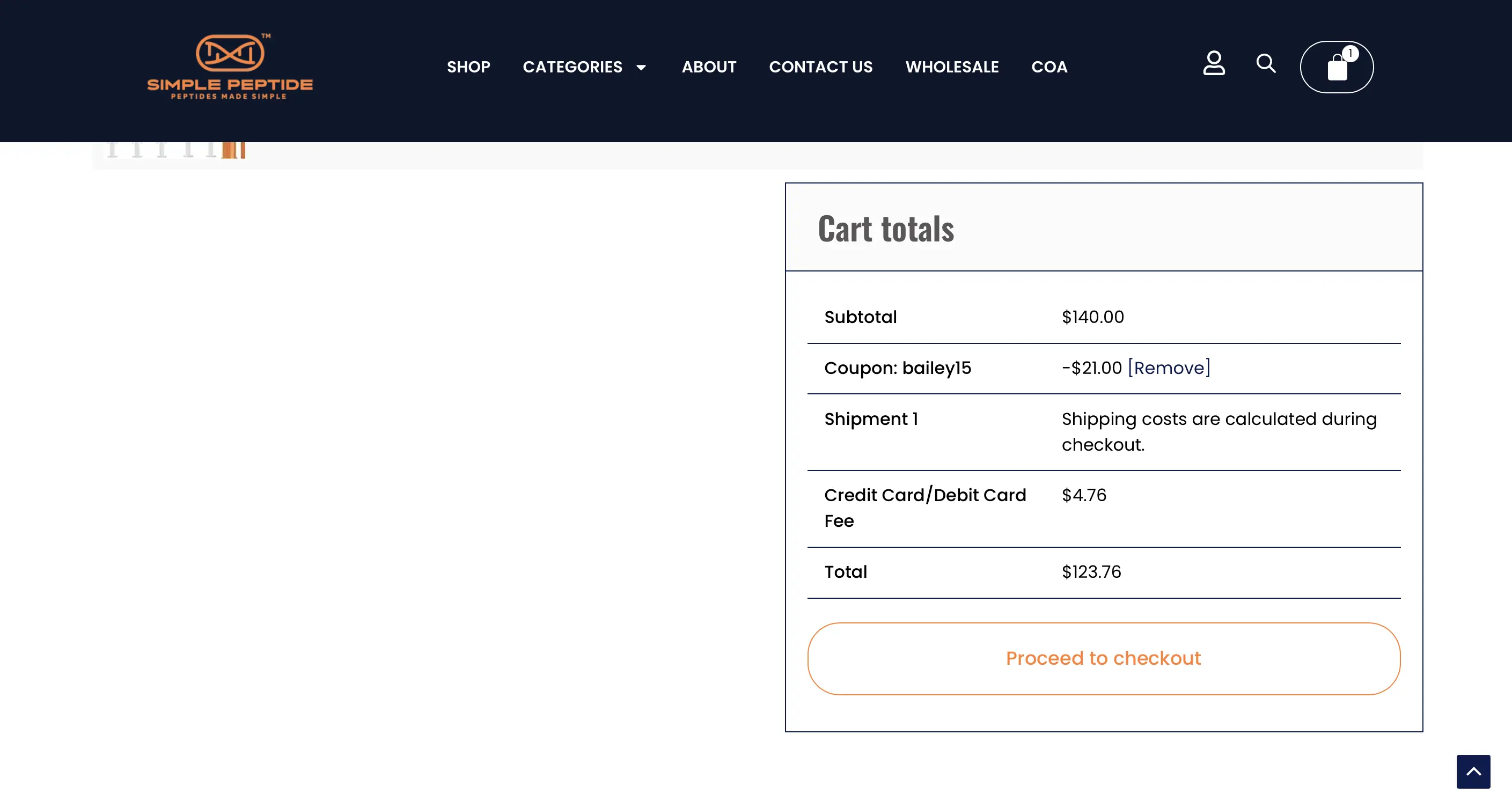Navigate to the ABOUT page
The width and height of the screenshot is (1512, 808).
(708, 67)
